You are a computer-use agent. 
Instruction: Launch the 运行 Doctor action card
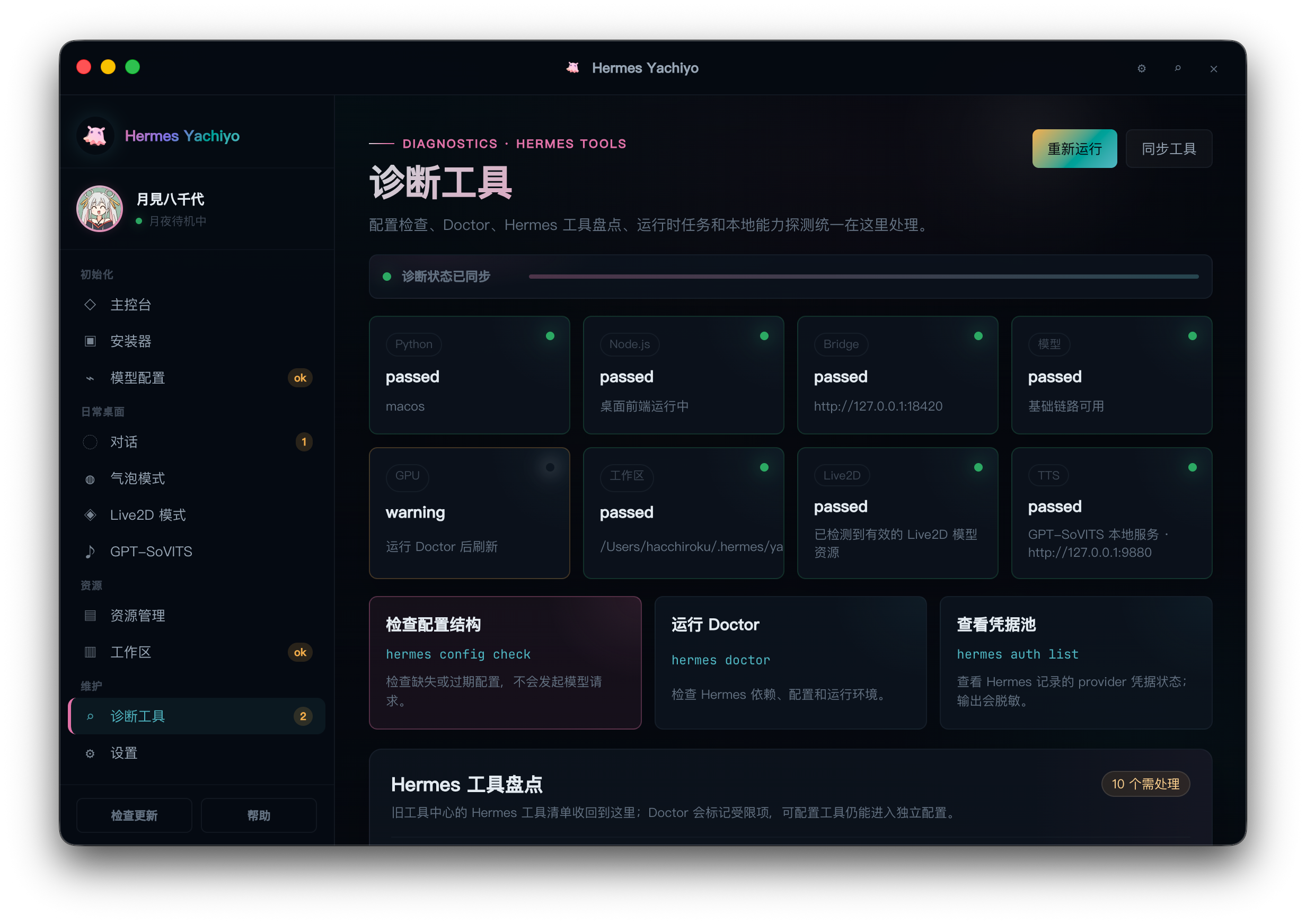(790, 662)
